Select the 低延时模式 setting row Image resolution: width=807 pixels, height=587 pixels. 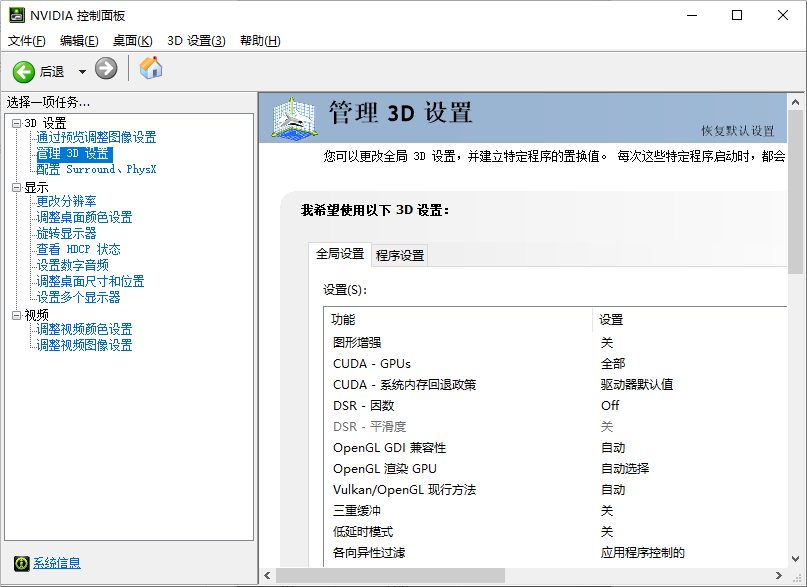click(363, 531)
